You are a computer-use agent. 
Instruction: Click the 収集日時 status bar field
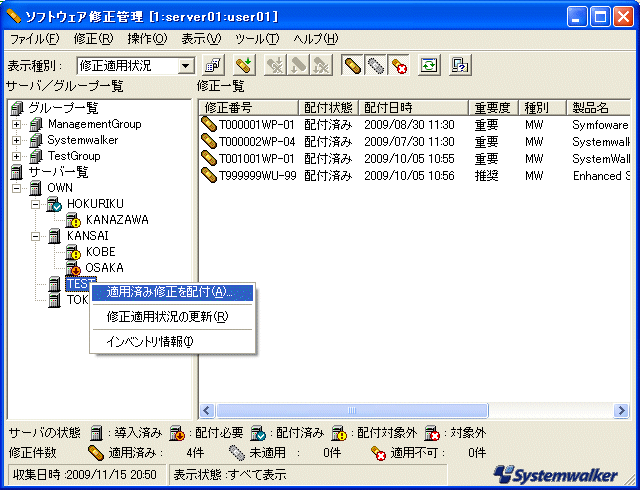point(87,474)
